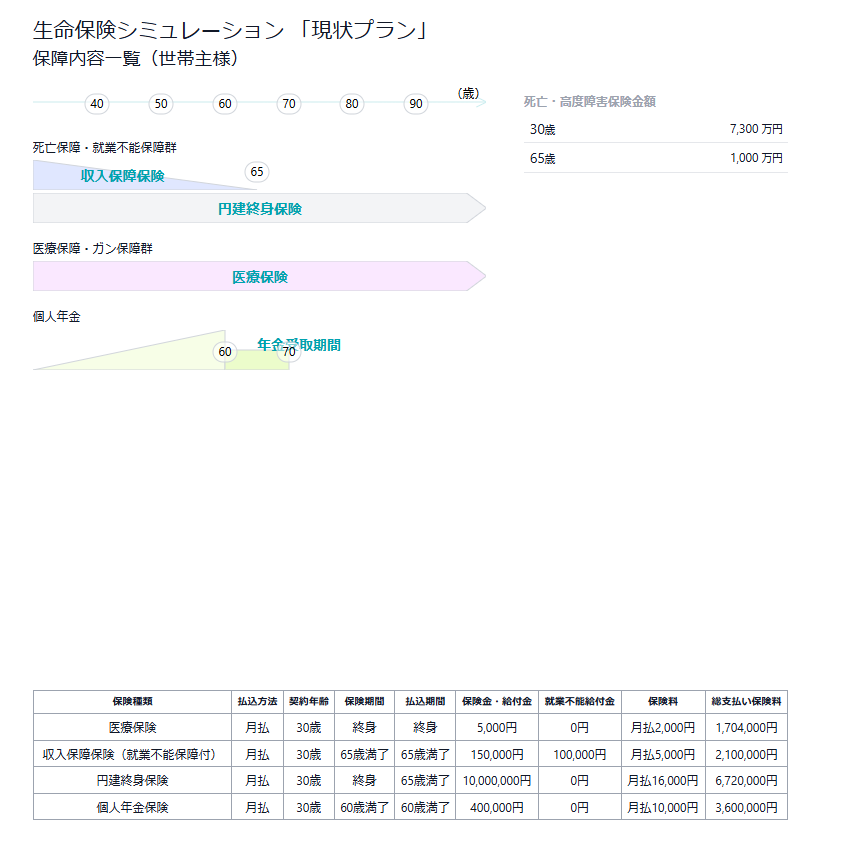Viewport: 843px width, 860px height.
Task: Select the 収入保障保険 chart band
Action: pyautogui.click(x=120, y=176)
